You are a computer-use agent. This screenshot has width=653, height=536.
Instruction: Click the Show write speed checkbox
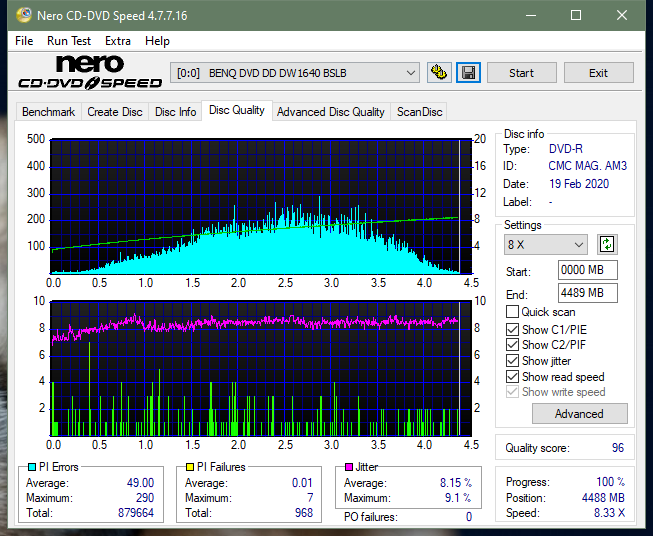point(512,392)
